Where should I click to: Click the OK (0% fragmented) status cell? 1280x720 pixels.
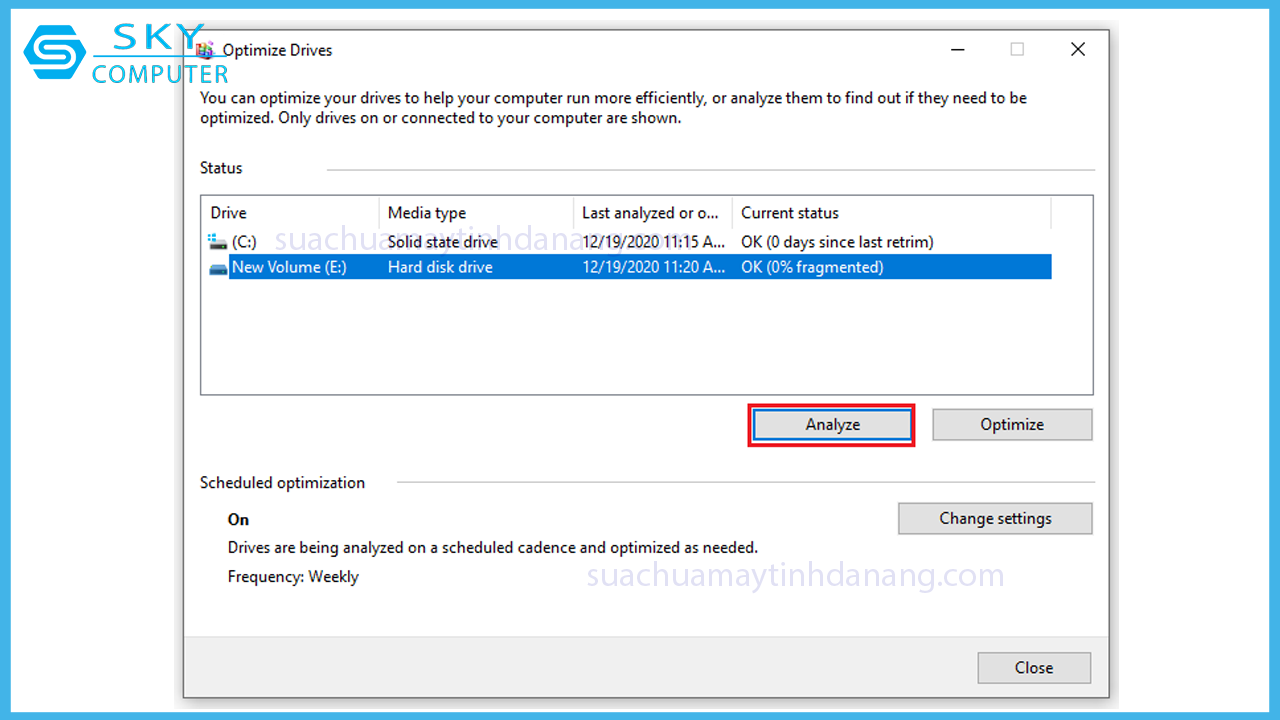coord(812,268)
